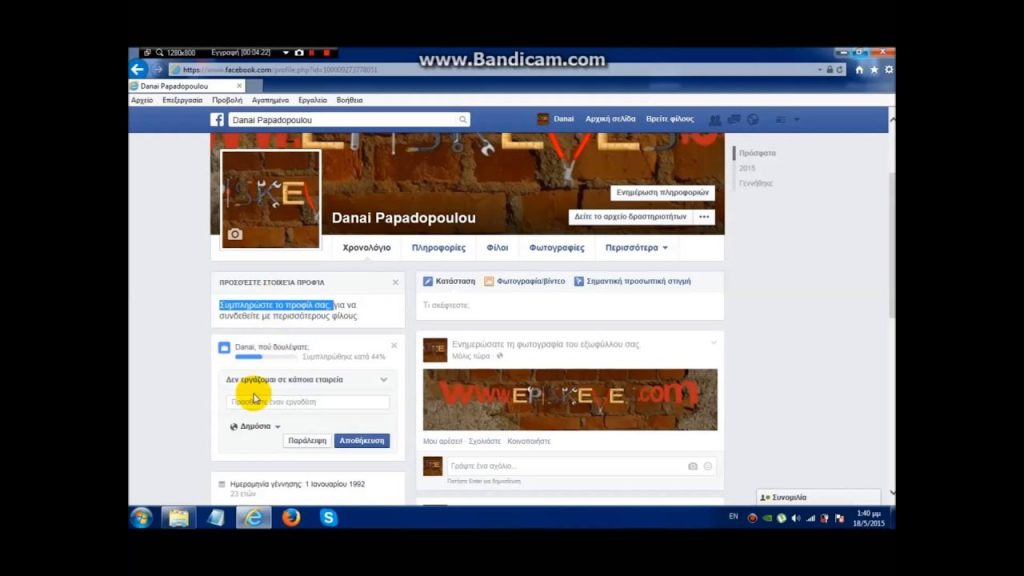Click the Αποθήκευση button
The width and height of the screenshot is (1024, 576).
362,441
